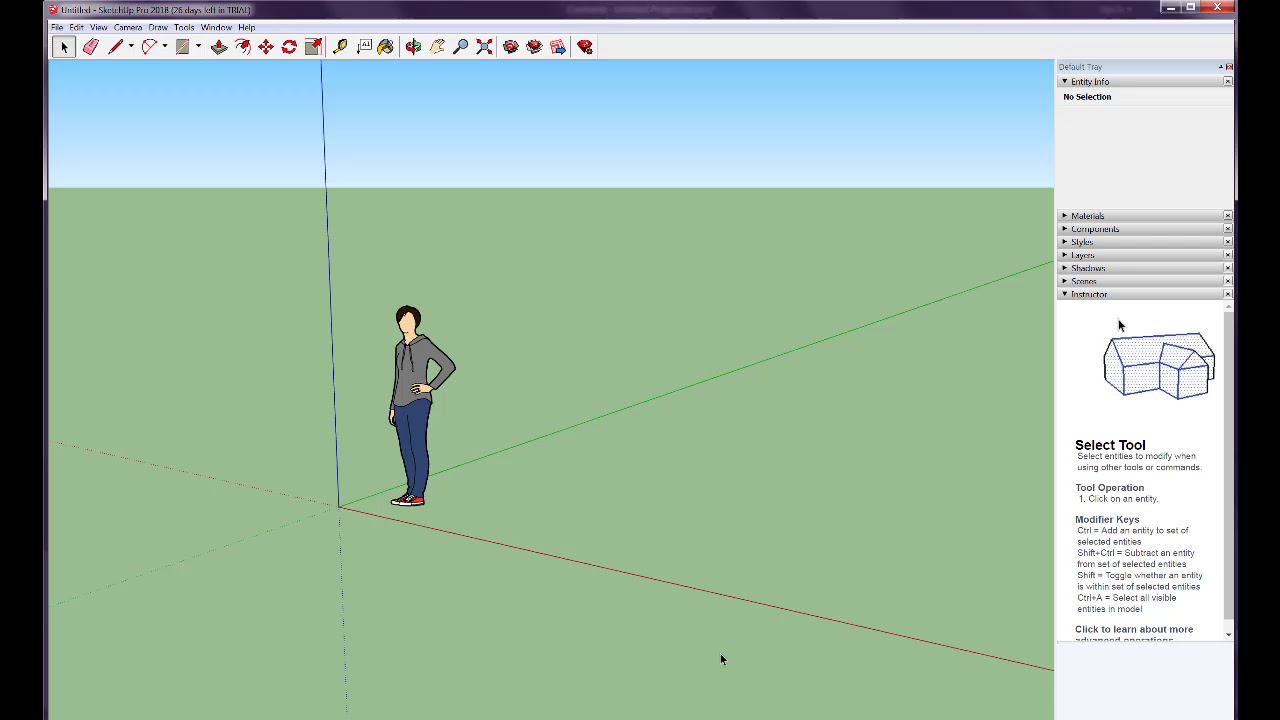Open Arc tool dropdown arrow
1280x720 pixels.
coord(164,47)
